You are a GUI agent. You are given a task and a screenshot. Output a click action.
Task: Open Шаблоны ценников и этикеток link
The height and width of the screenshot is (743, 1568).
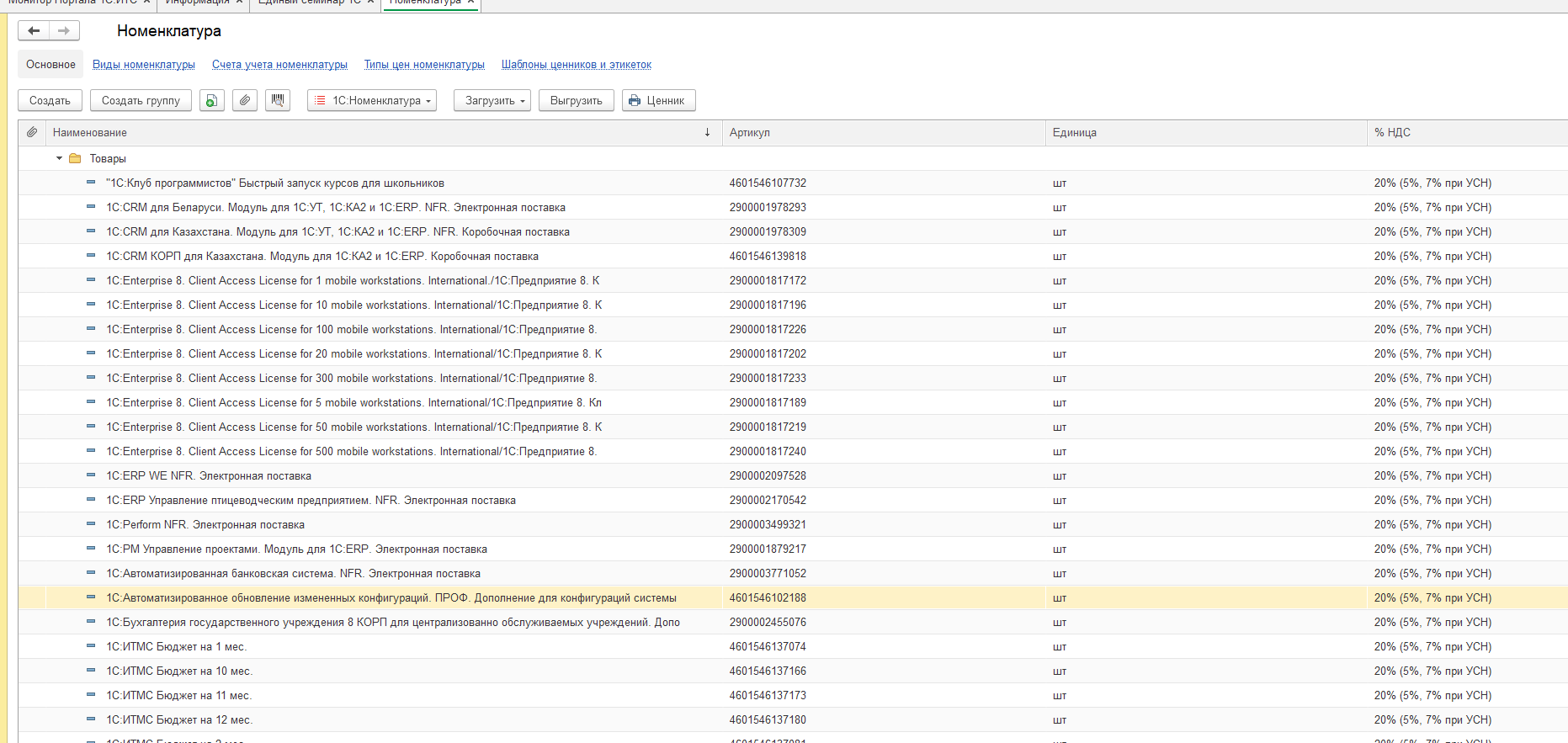(x=577, y=65)
